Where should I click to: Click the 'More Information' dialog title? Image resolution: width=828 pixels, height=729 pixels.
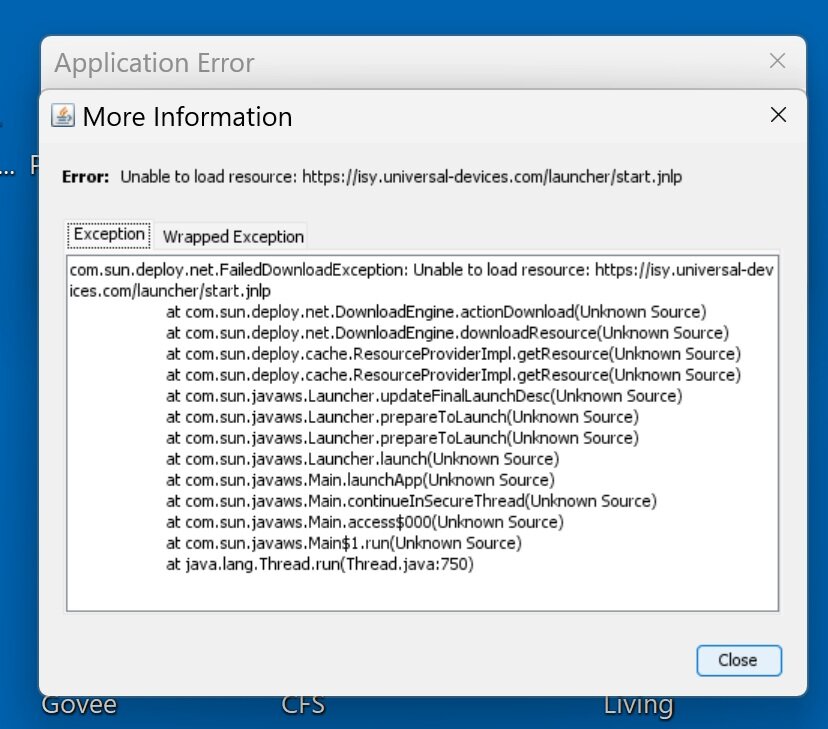(x=187, y=117)
